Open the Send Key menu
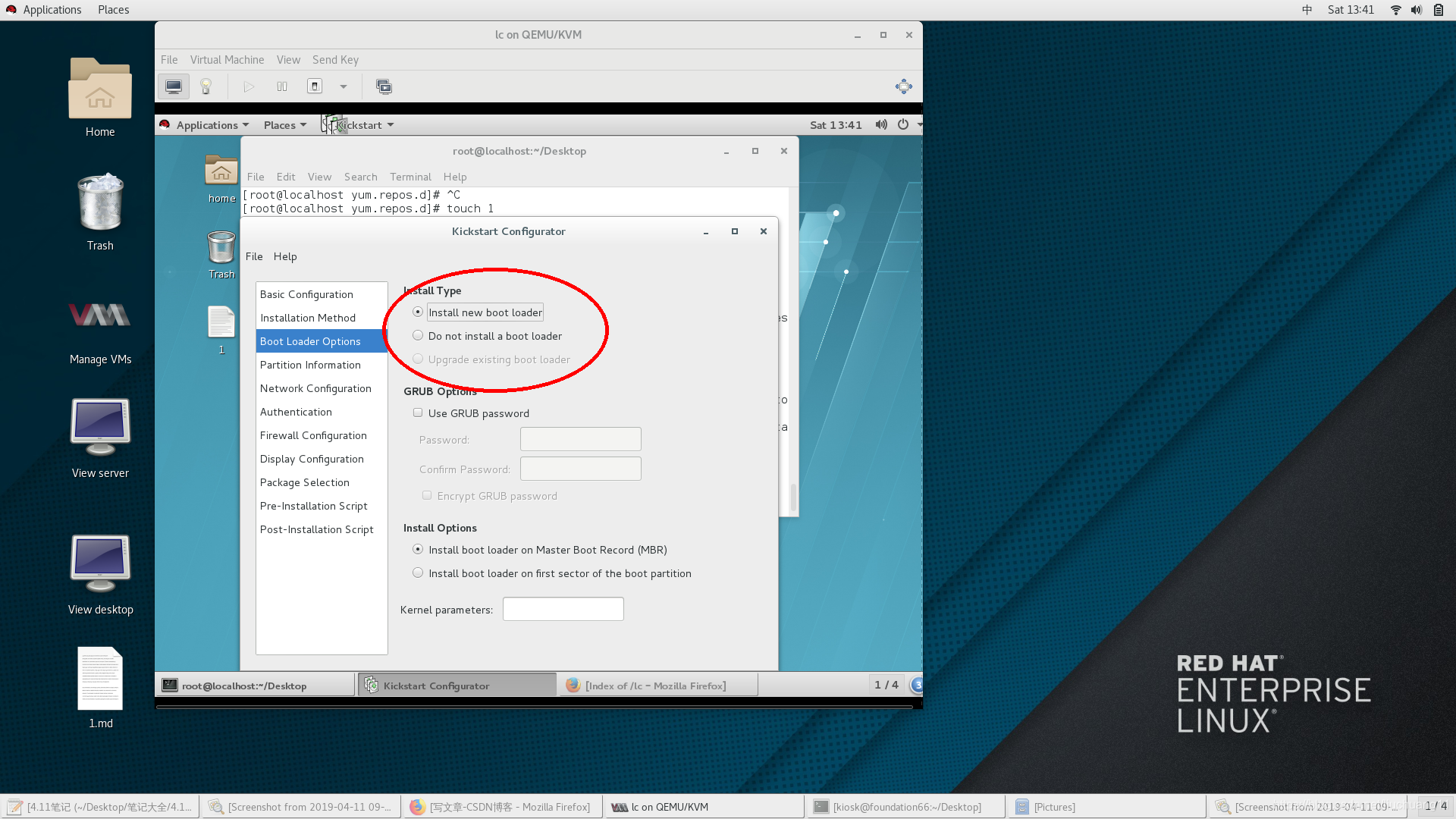Viewport: 1456px width, 819px height. click(335, 60)
